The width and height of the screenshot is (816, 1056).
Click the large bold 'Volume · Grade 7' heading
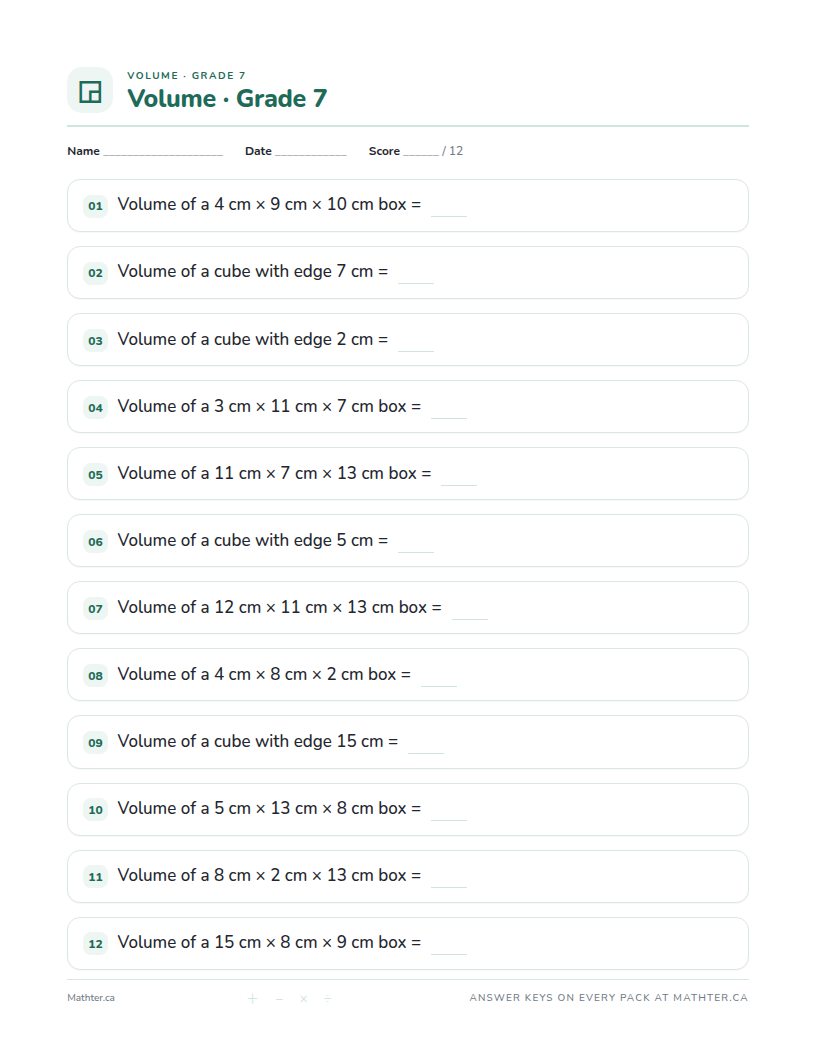point(227,98)
